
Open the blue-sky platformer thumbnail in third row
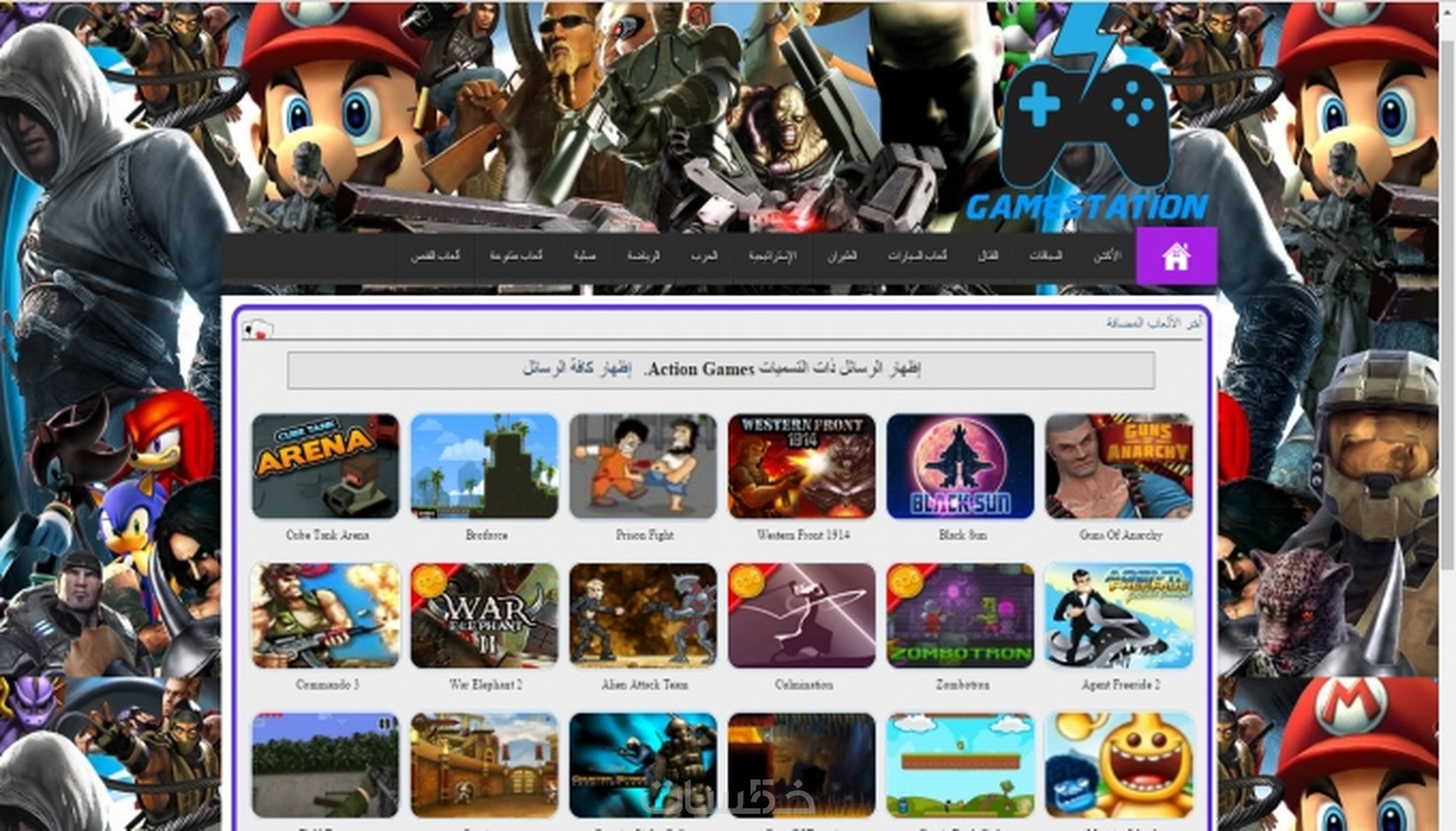(x=961, y=765)
